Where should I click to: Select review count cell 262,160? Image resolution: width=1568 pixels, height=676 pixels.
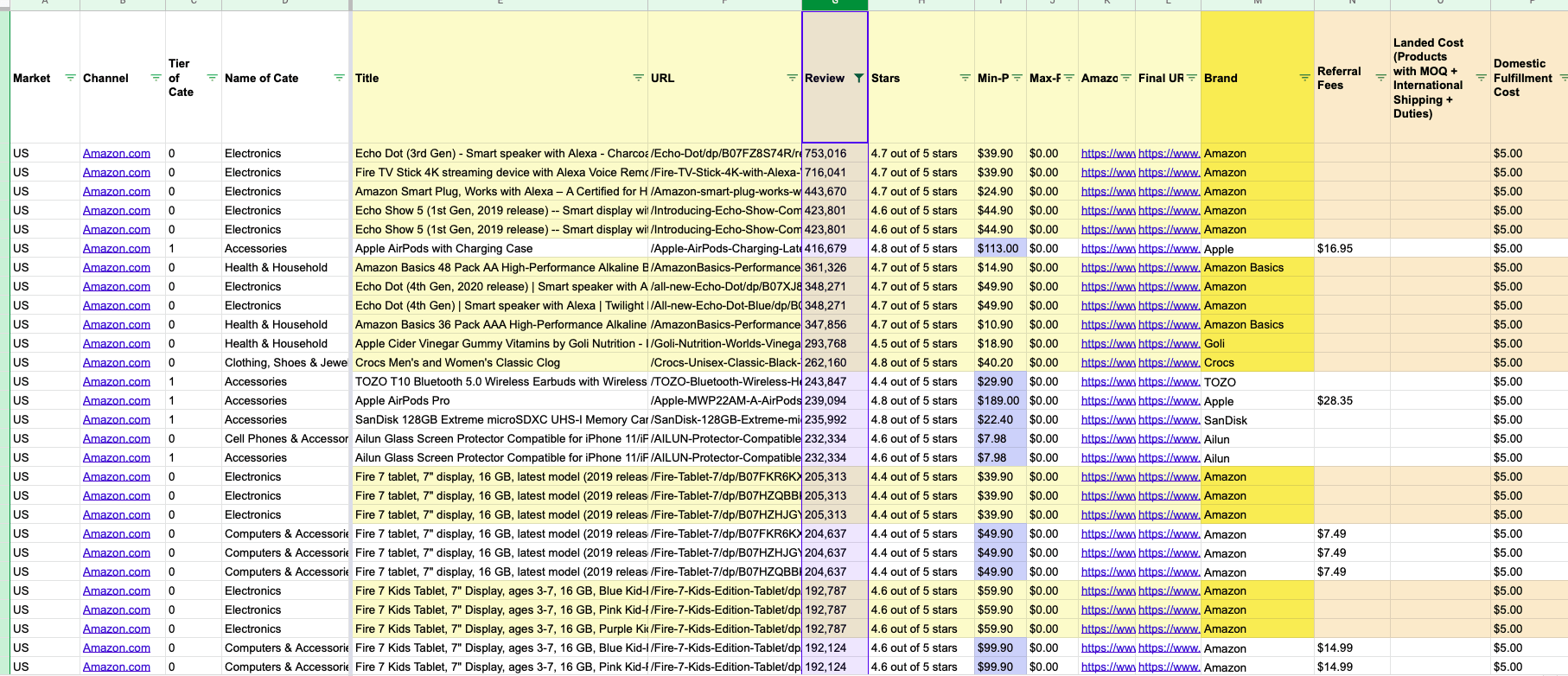(835, 363)
